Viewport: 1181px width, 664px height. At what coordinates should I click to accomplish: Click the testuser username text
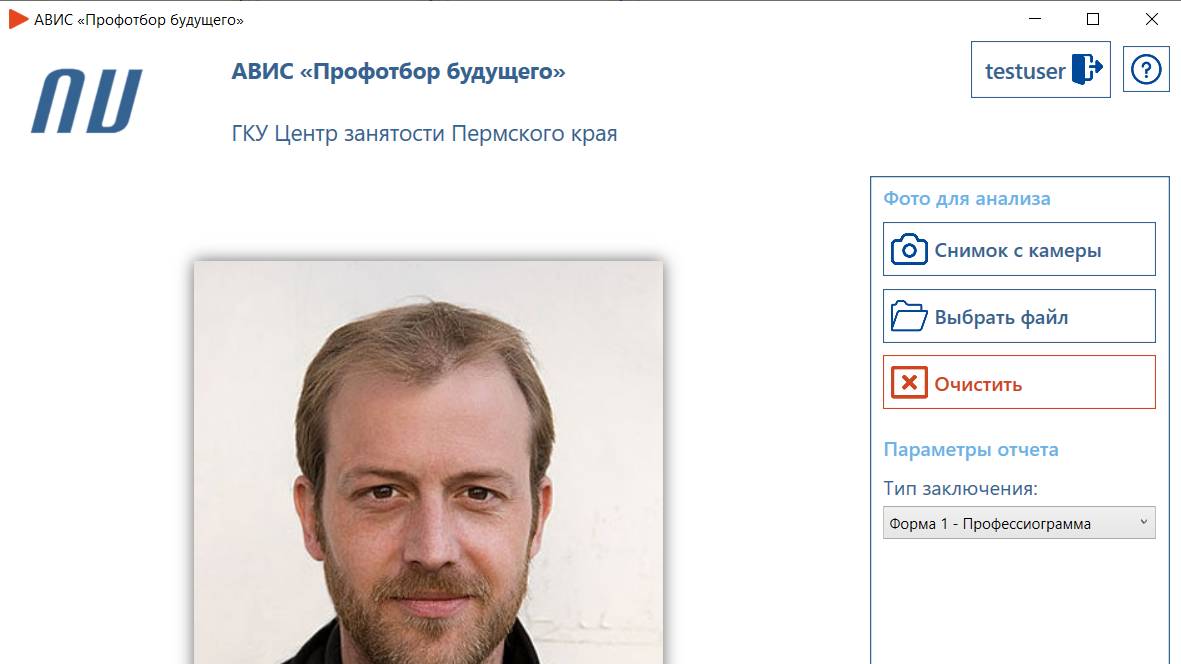click(x=1024, y=71)
